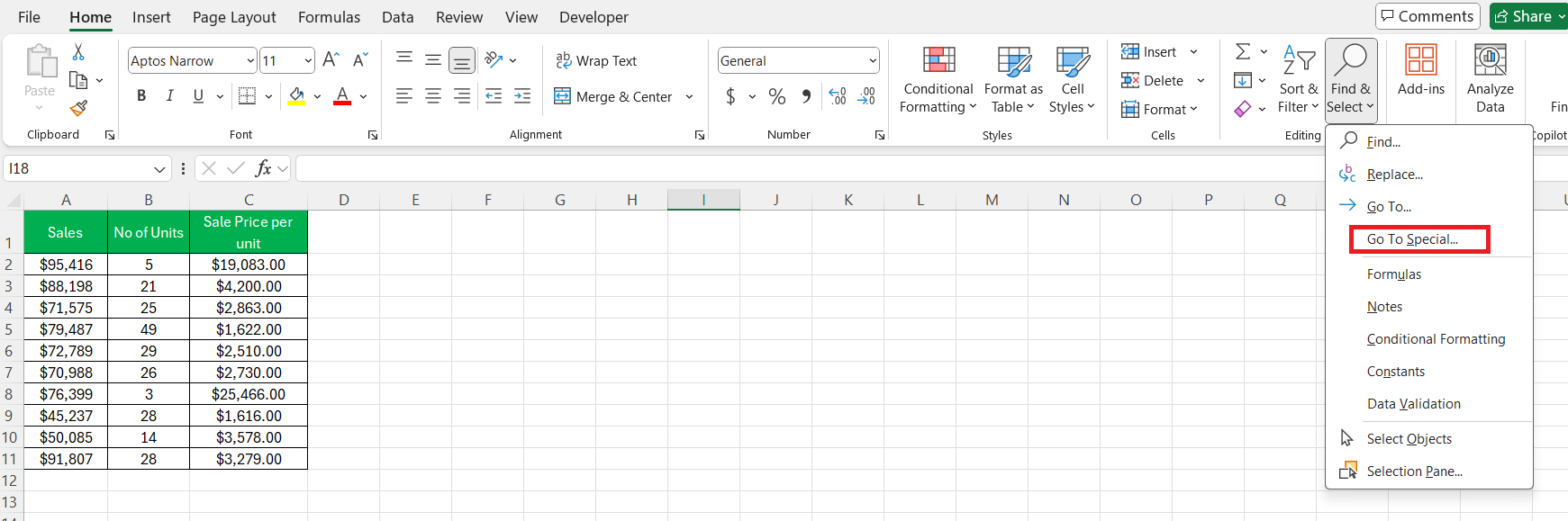The width and height of the screenshot is (1568, 521).
Task: Open Cell Styles dropdown
Action: pyautogui.click(x=1072, y=79)
